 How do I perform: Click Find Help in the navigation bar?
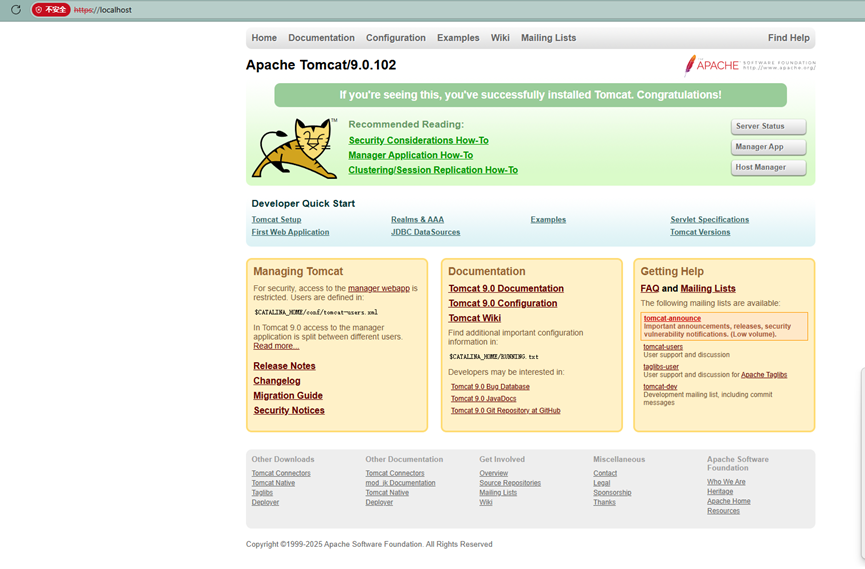pyautogui.click(x=789, y=38)
